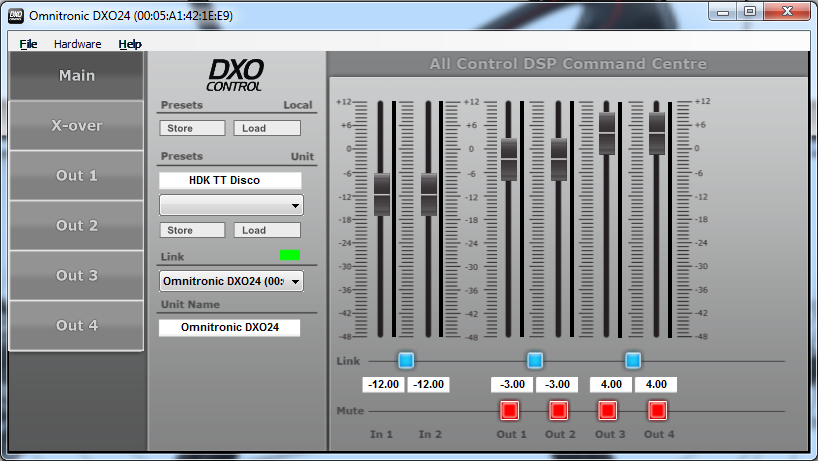The image size is (819, 461).
Task: Click the Out 1 gain value -3.00
Action: pyautogui.click(x=512, y=385)
